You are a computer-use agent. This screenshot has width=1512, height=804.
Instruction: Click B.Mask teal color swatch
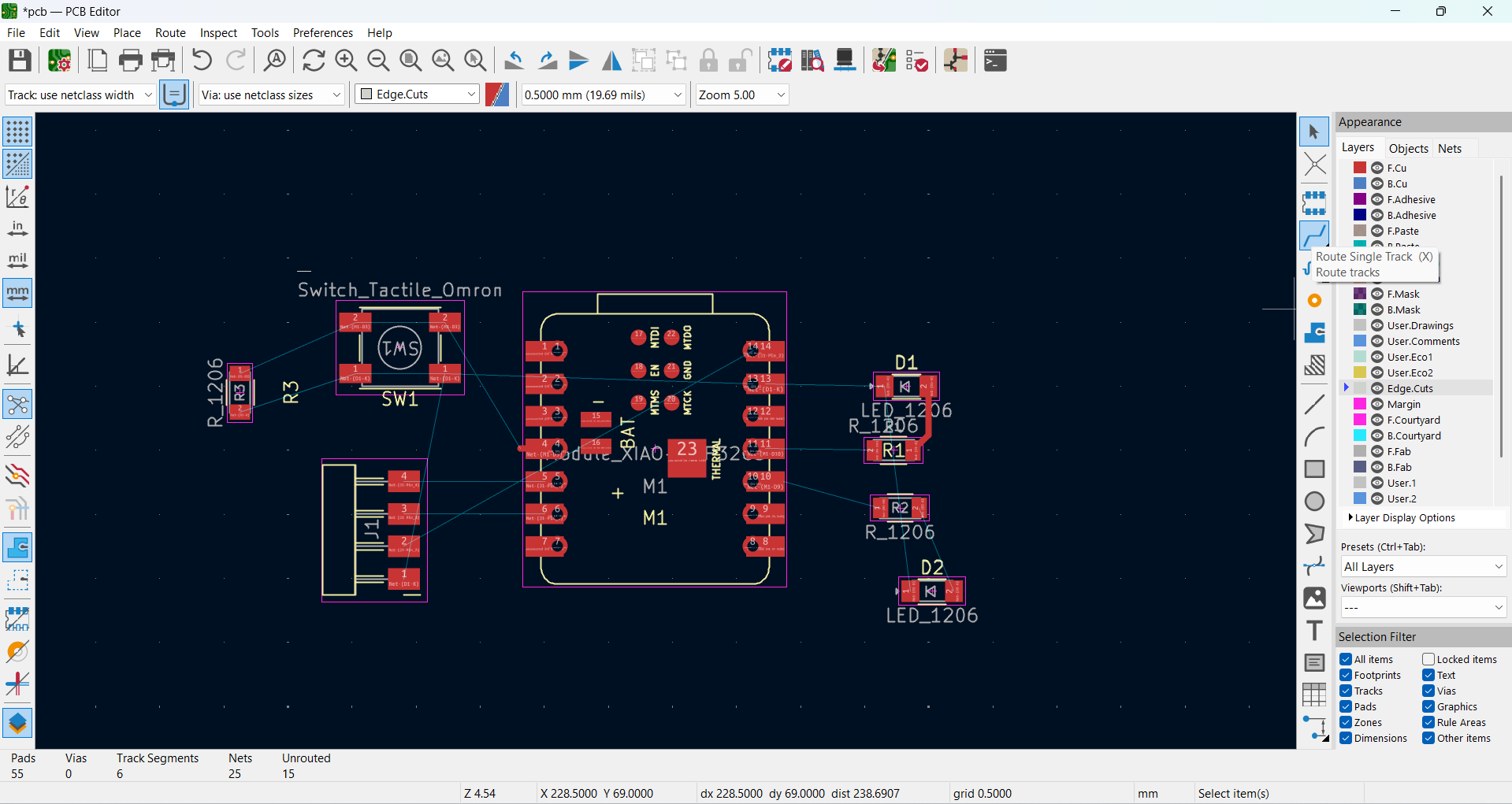[1360, 309]
